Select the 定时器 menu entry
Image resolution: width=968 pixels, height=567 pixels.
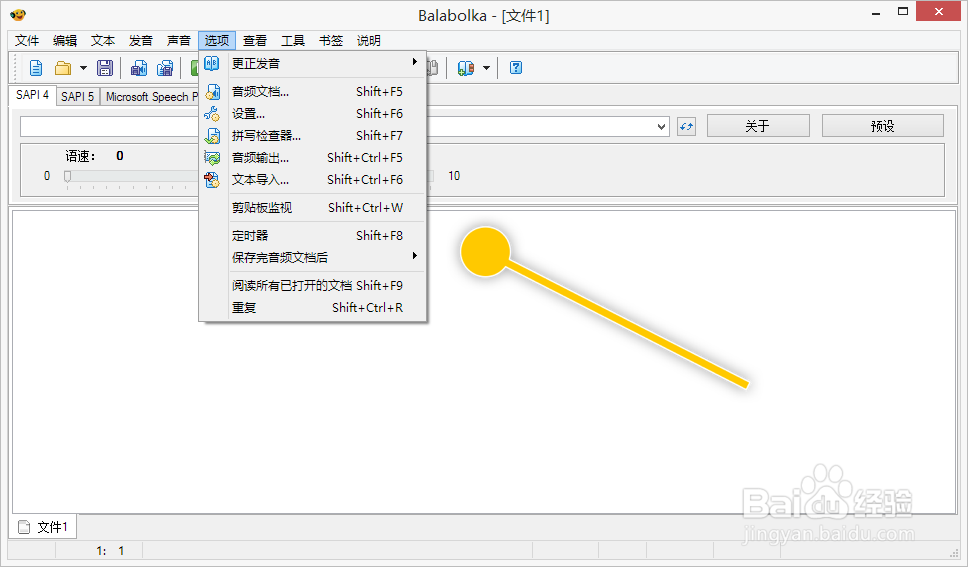[x=312, y=236]
